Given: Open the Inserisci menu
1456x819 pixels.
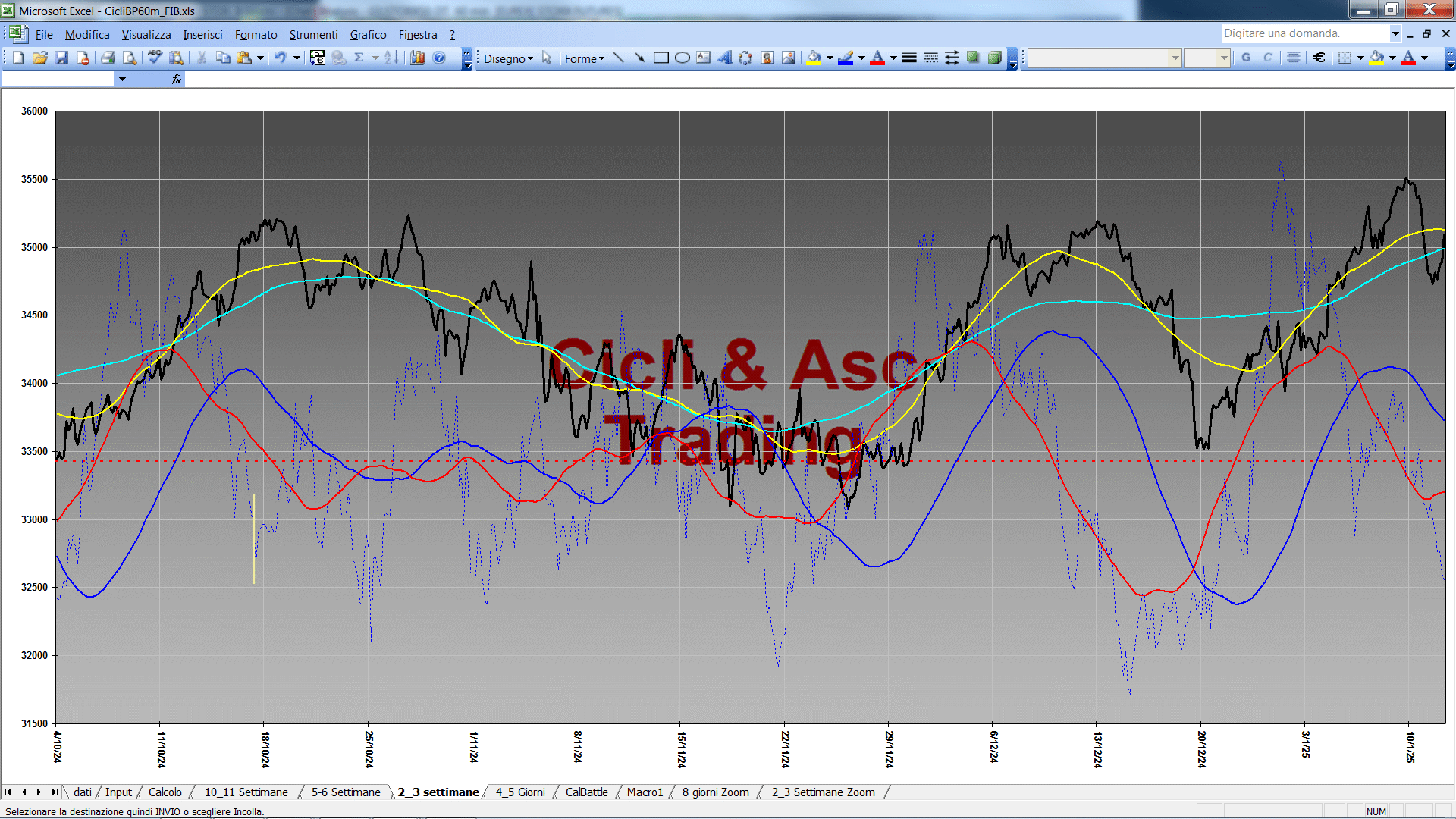Looking at the screenshot, I should click(202, 34).
